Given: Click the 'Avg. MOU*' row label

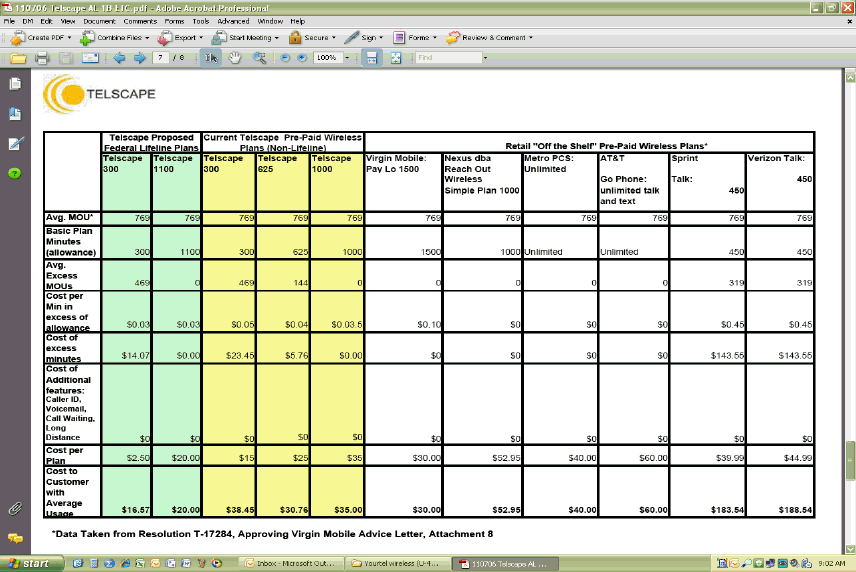Looking at the screenshot, I should 70,218.
